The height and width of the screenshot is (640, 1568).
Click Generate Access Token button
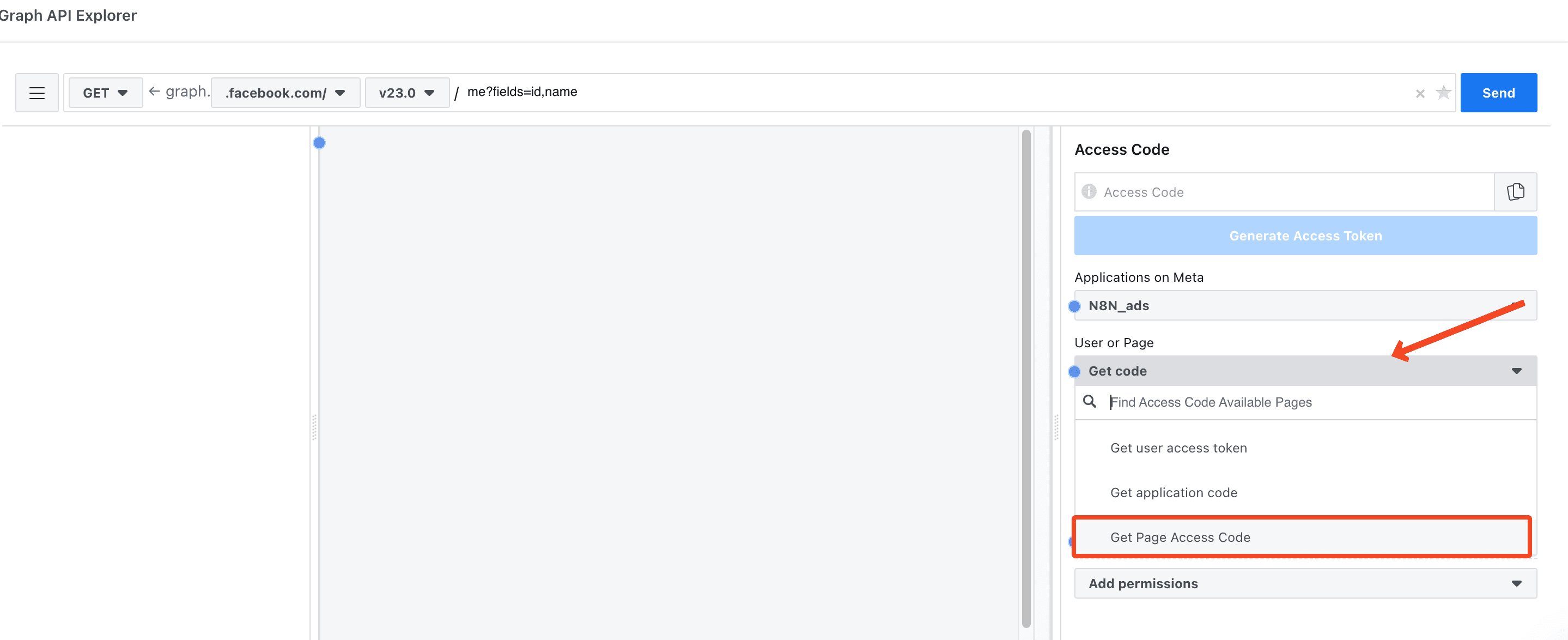coord(1305,235)
